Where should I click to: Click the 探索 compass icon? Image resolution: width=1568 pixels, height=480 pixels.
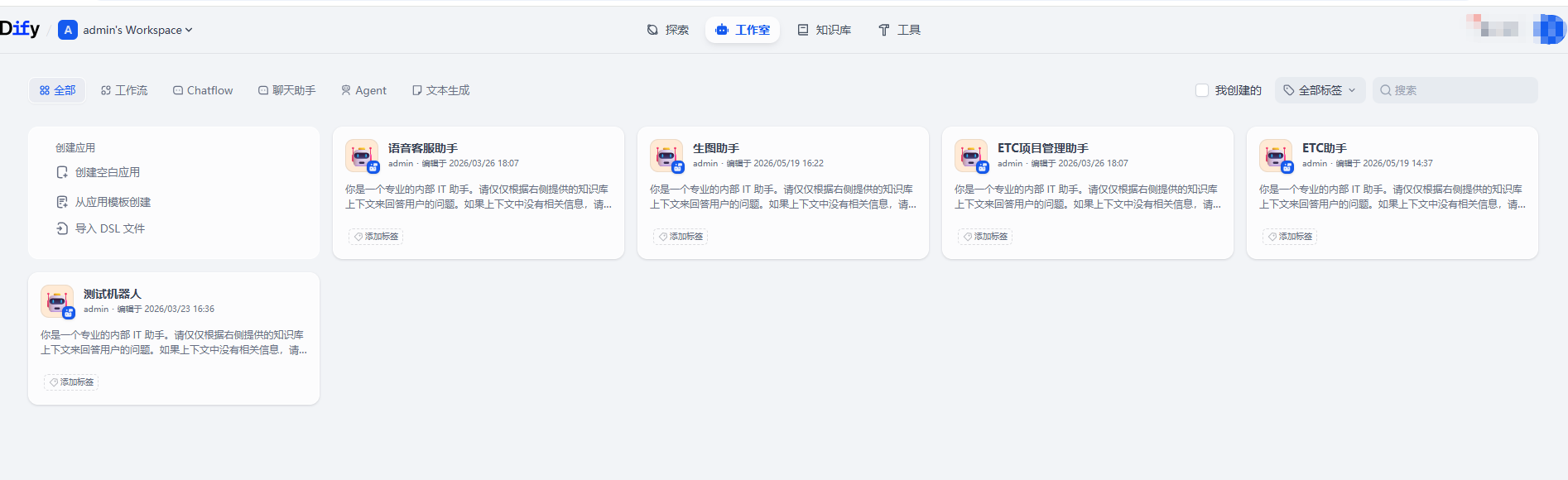point(652,30)
